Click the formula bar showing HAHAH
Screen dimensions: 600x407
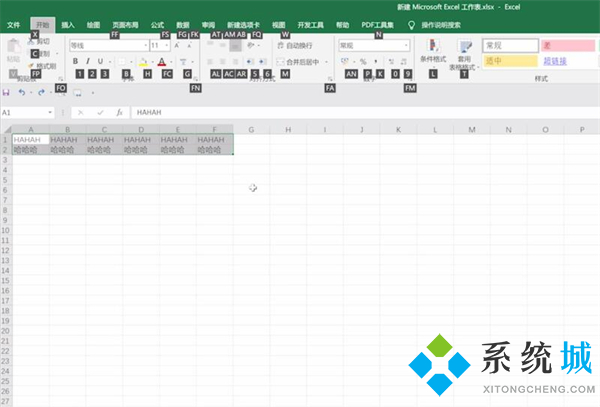point(365,112)
